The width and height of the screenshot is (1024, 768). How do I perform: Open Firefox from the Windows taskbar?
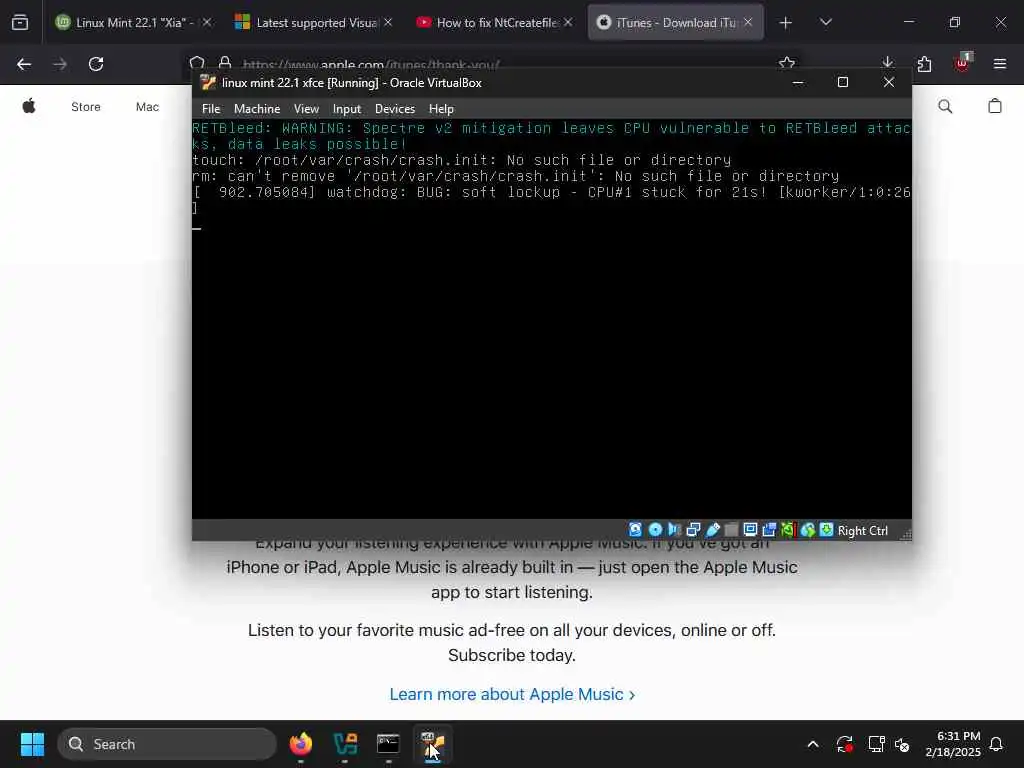[301, 744]
